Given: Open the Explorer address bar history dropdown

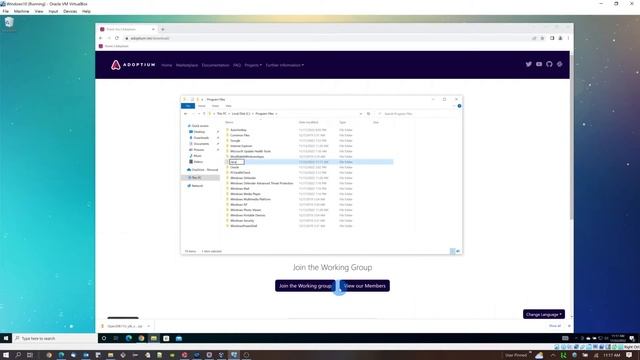Looking at the screenshot, I should [361, 113].
